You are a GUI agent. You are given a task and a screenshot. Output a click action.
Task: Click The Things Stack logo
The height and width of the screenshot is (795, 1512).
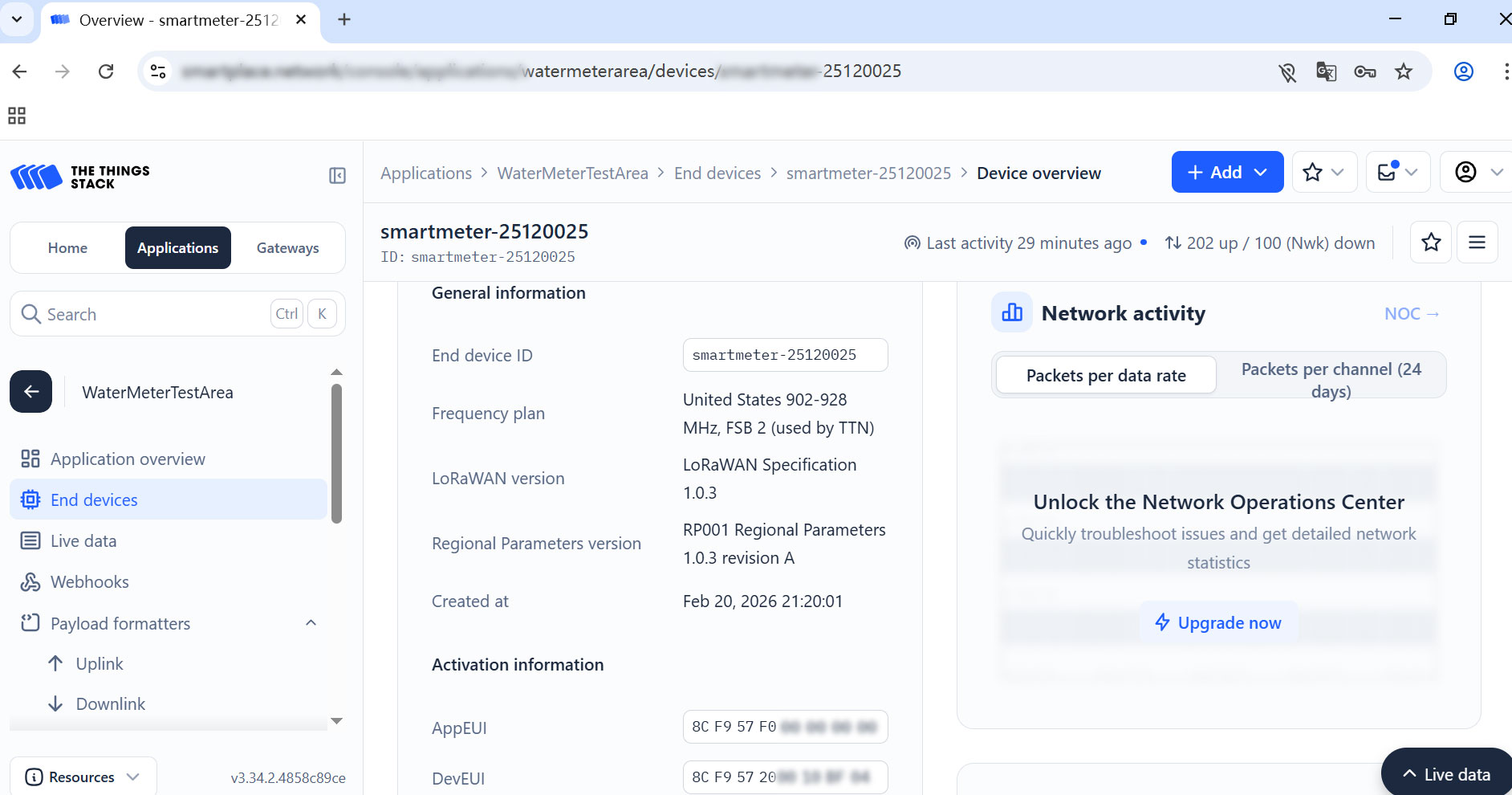[x=80, y=177]
